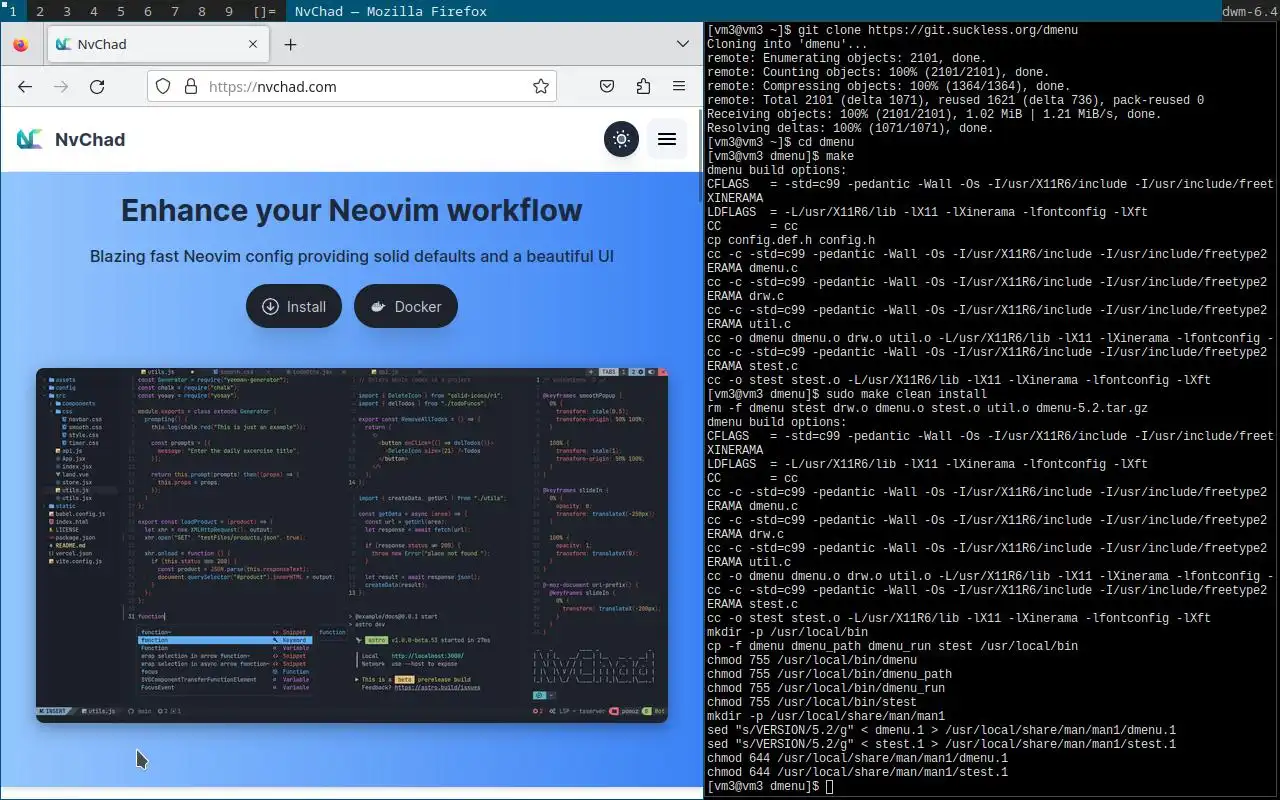
Task: Reload the nvchad.com page
Action: [x=97, y=86]
